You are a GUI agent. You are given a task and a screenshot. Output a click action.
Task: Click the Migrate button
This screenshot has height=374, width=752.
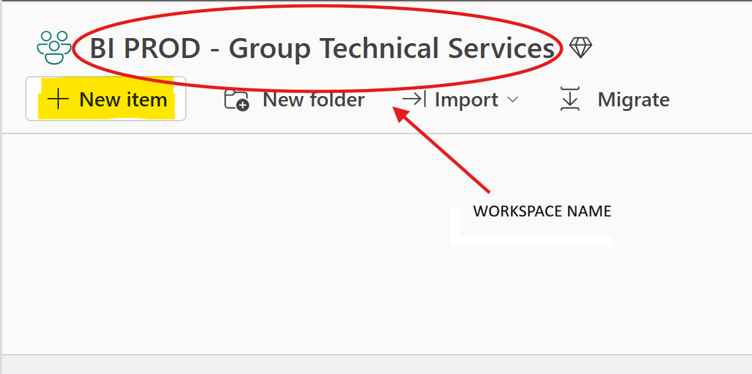614,100
